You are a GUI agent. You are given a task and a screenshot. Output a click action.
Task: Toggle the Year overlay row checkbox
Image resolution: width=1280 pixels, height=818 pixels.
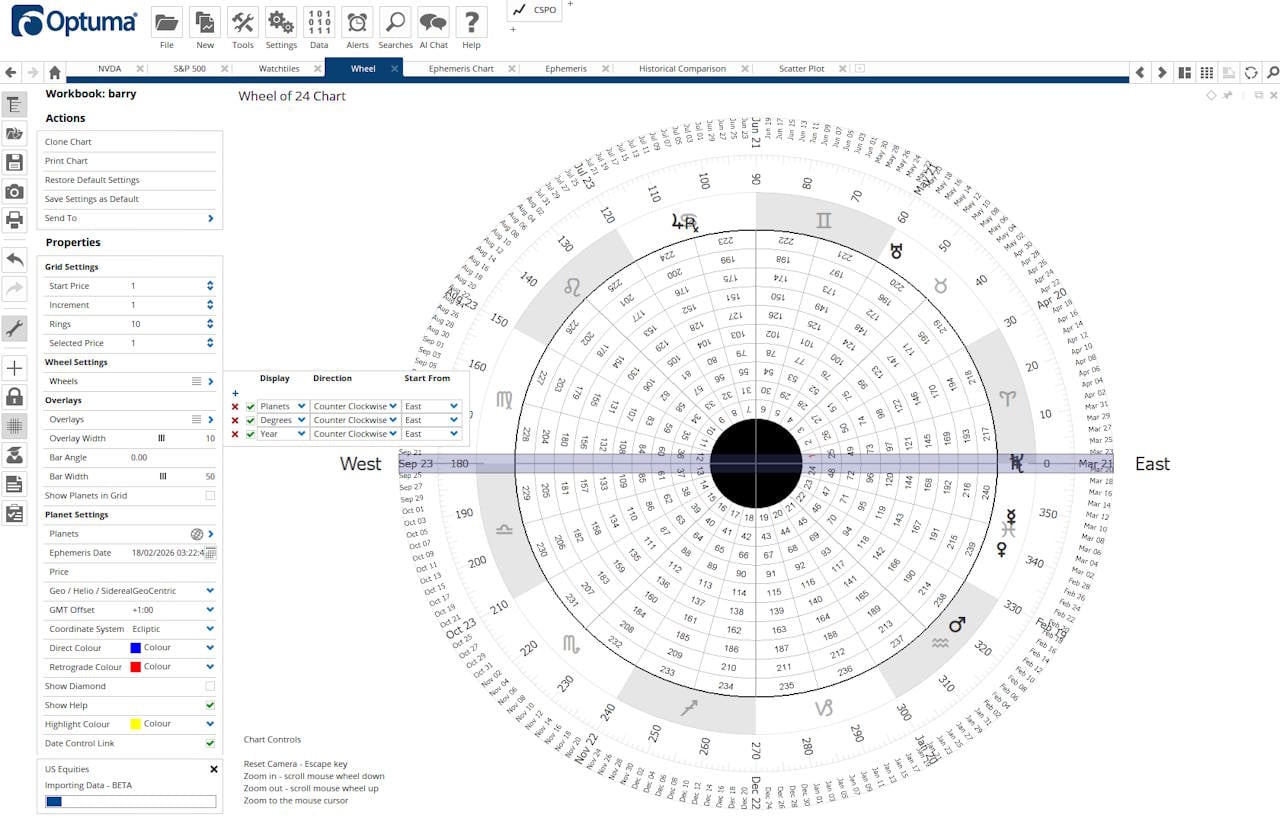250,434
